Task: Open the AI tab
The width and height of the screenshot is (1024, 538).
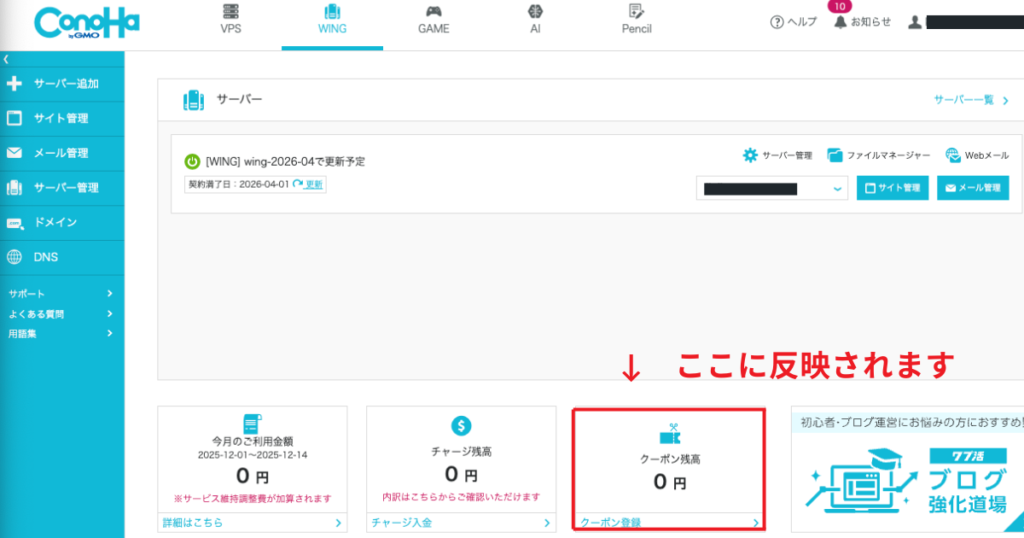Action: coord(535,20)
